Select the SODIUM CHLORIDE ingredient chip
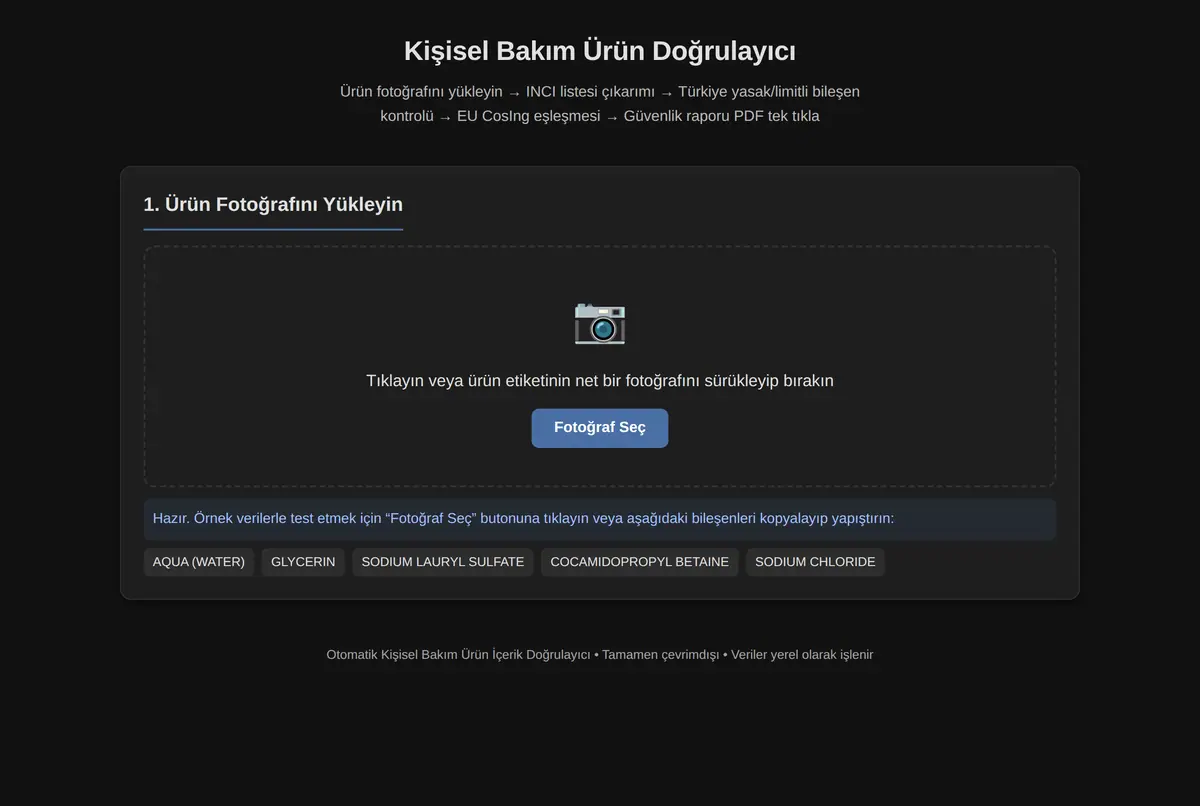1200x806 pixels. (815, 562)
